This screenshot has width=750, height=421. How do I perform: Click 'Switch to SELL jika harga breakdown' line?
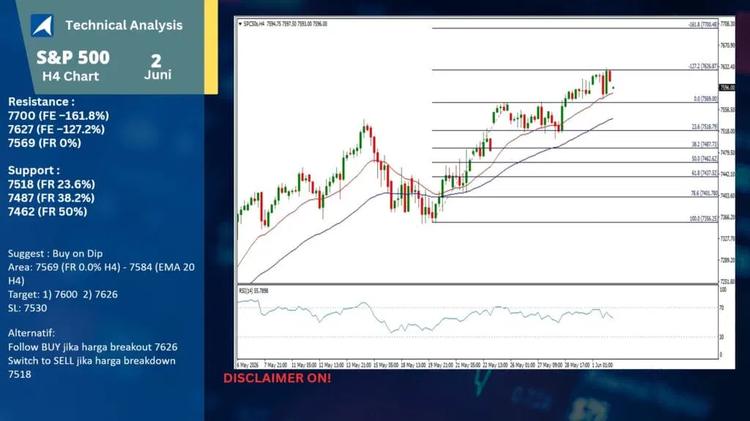tap(91, 361)
